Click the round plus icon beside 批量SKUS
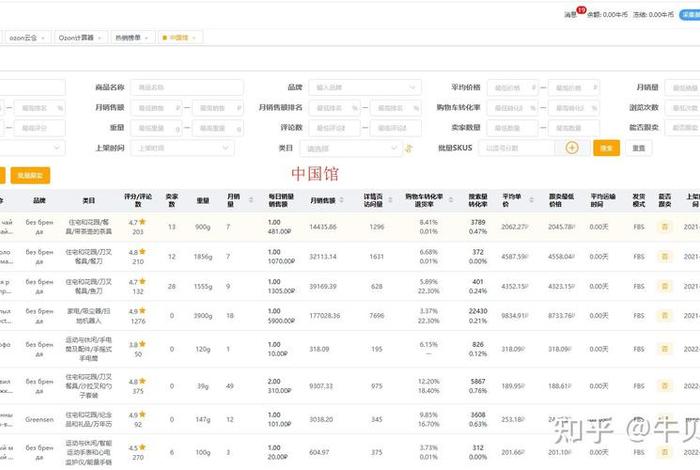This screenshot has width=700, height=470. 572,147
